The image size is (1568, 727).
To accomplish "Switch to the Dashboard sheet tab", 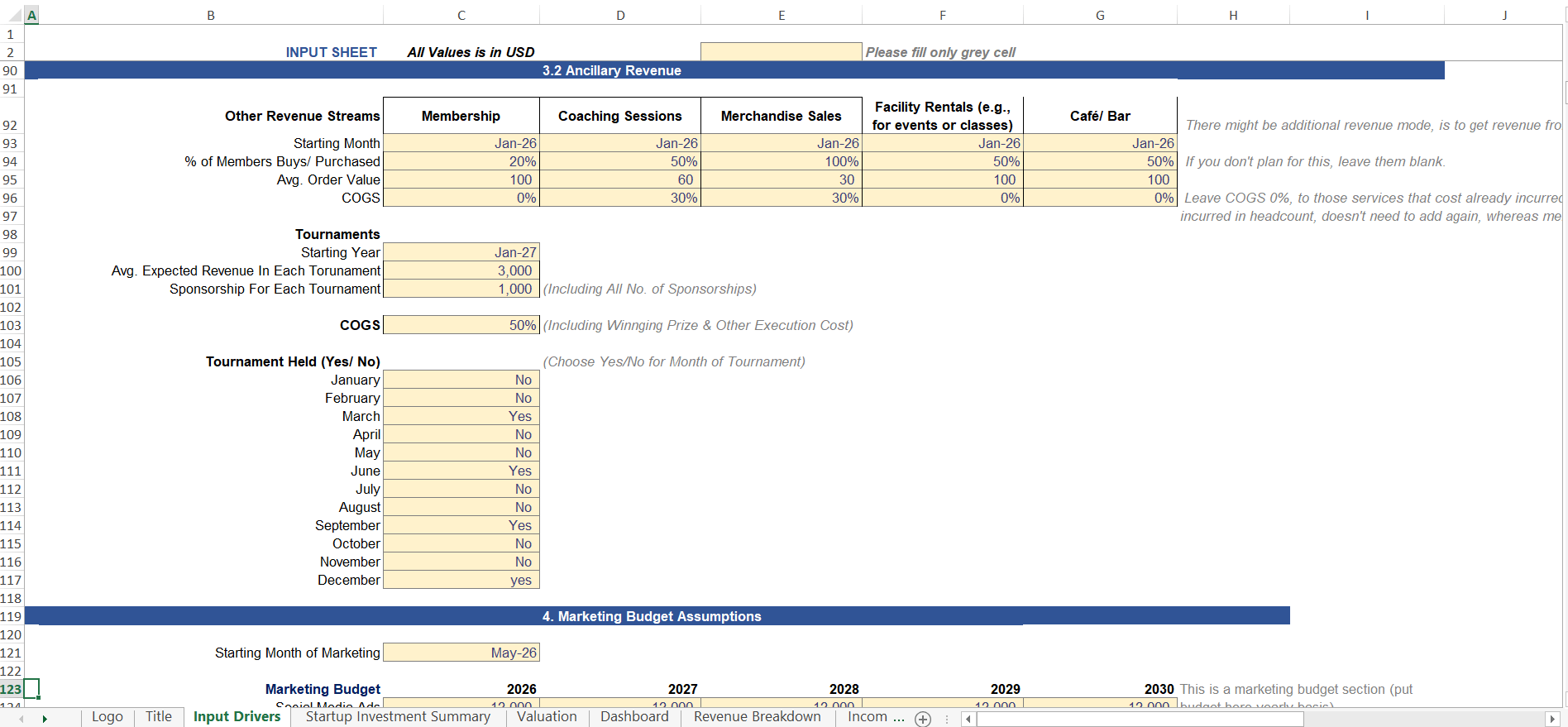I will (x=634, y=717).
